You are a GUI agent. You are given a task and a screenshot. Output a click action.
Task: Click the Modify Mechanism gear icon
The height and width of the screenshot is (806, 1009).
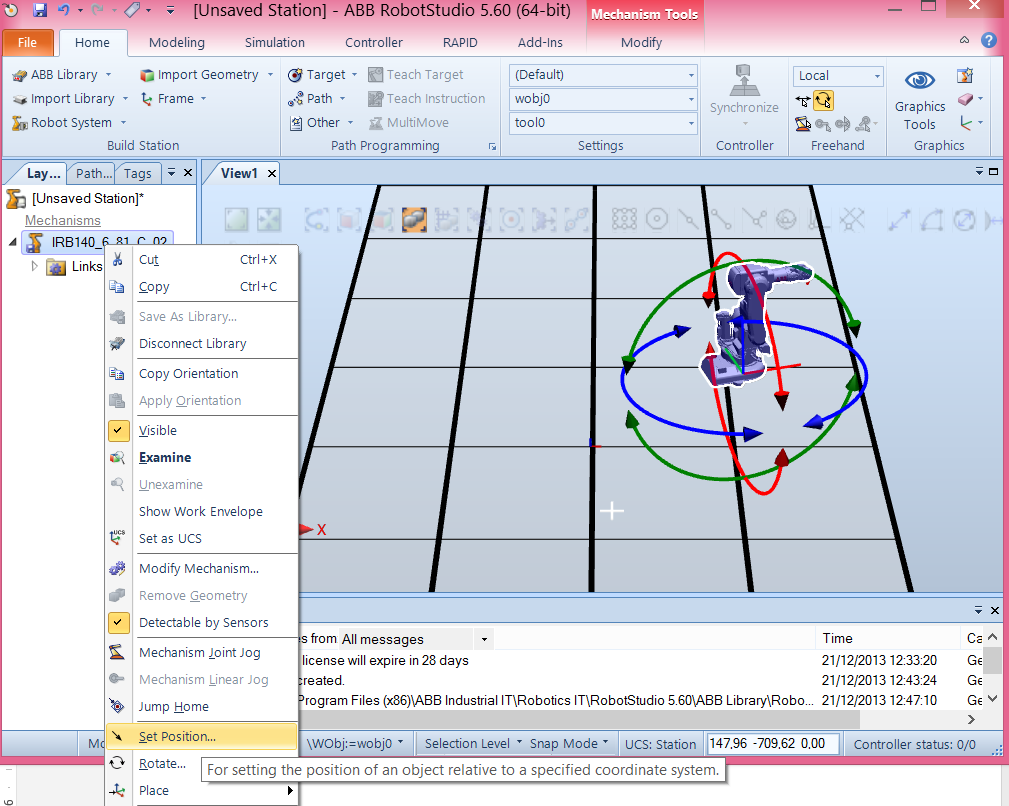(118, 568)
